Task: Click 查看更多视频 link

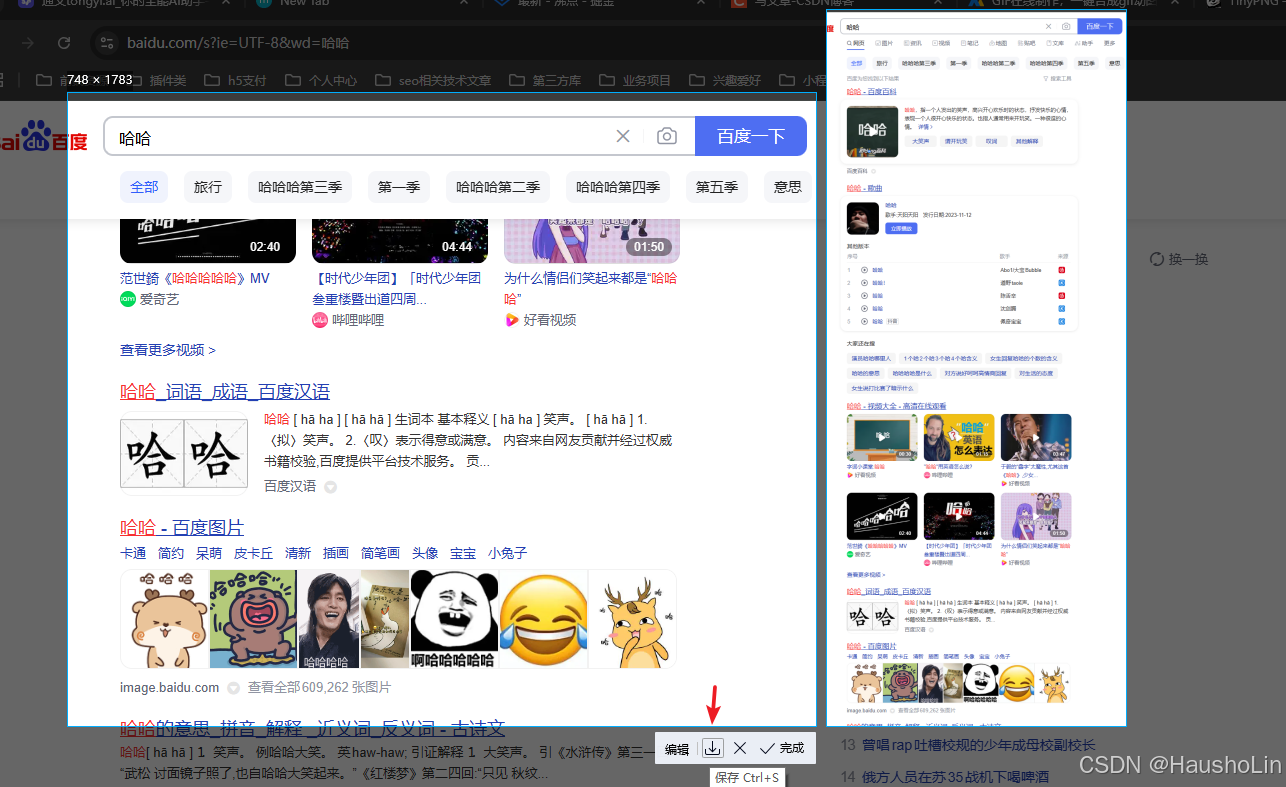Action: [x=168, y=350]
